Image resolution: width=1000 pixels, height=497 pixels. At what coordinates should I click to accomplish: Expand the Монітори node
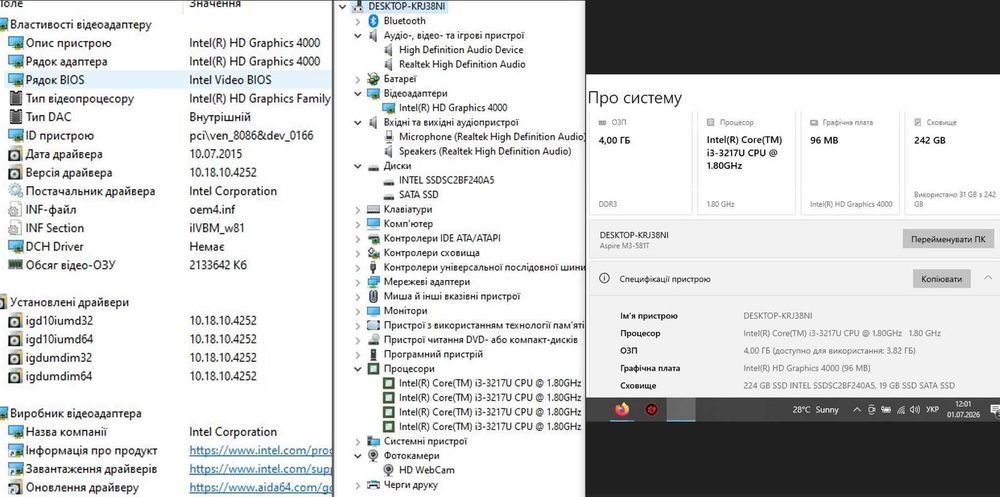(x=358, y=311)
